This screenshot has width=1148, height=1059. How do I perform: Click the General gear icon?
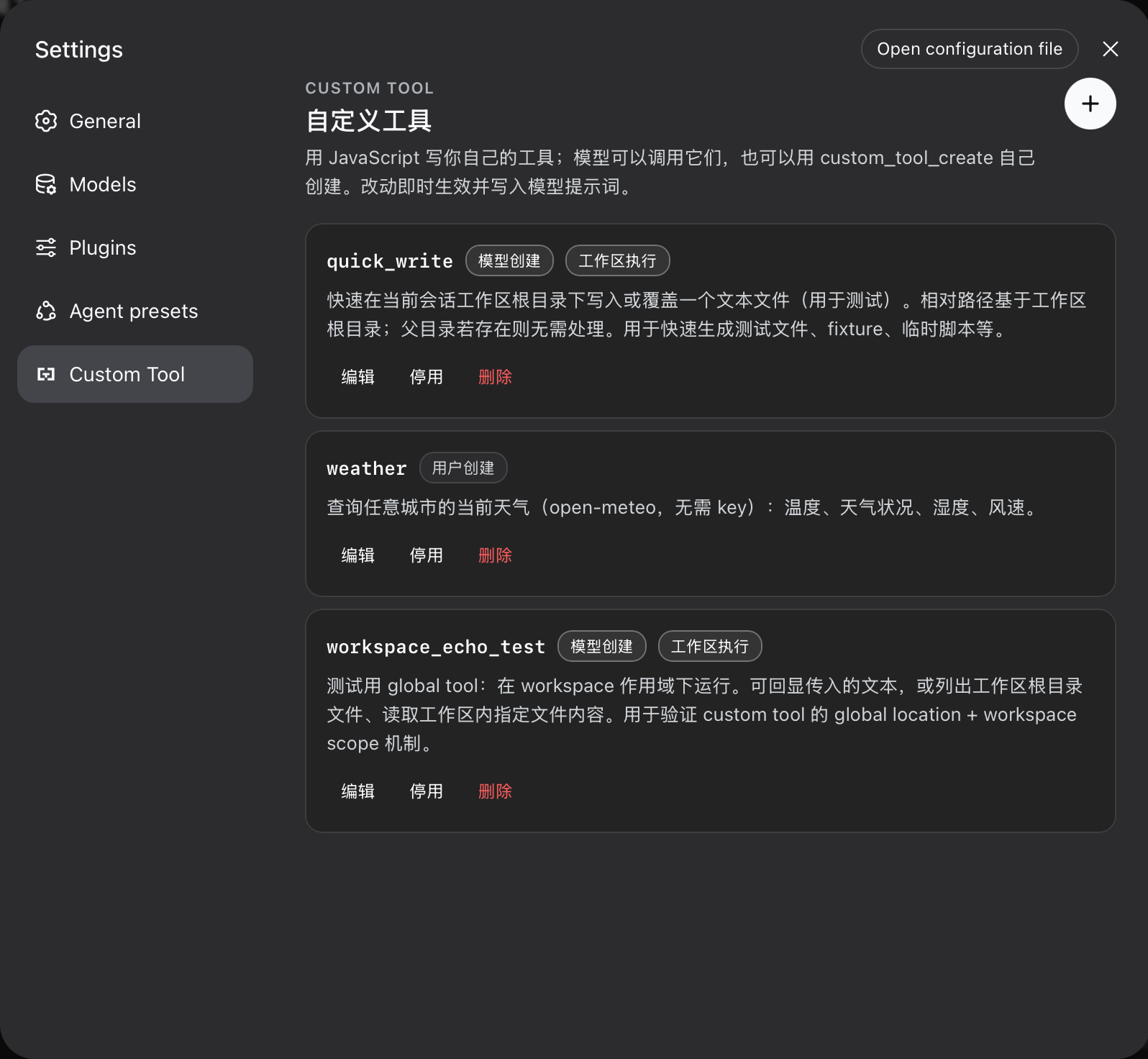(x=46, y=121)
